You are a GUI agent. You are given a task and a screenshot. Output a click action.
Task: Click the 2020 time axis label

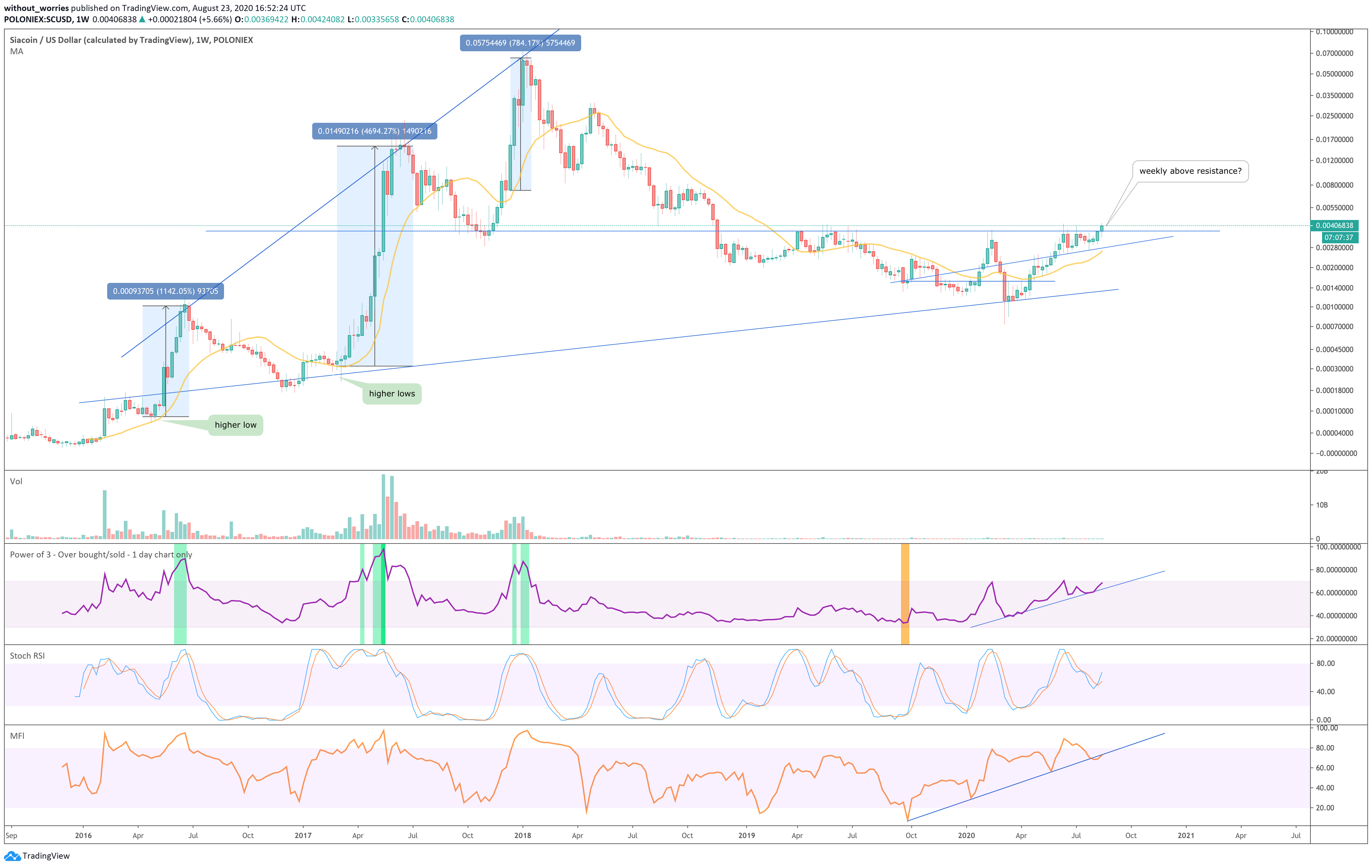[966, 835]
